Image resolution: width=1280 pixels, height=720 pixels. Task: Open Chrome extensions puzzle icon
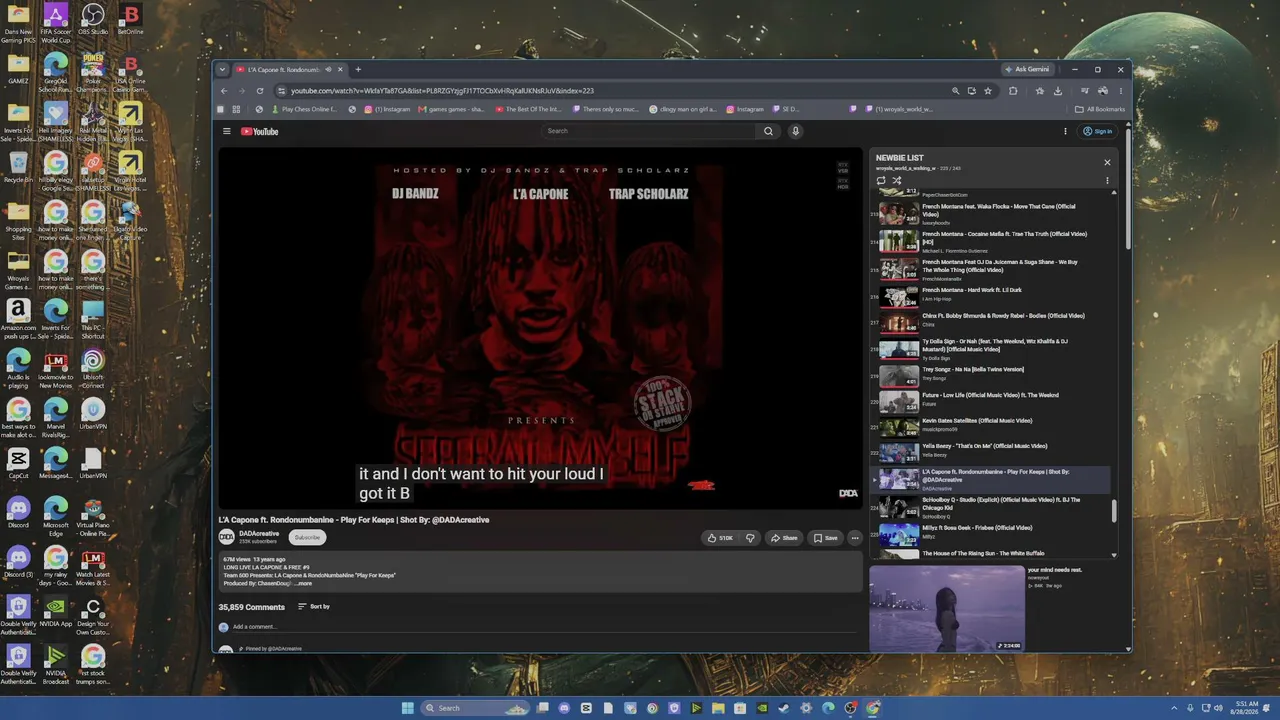1013,91
